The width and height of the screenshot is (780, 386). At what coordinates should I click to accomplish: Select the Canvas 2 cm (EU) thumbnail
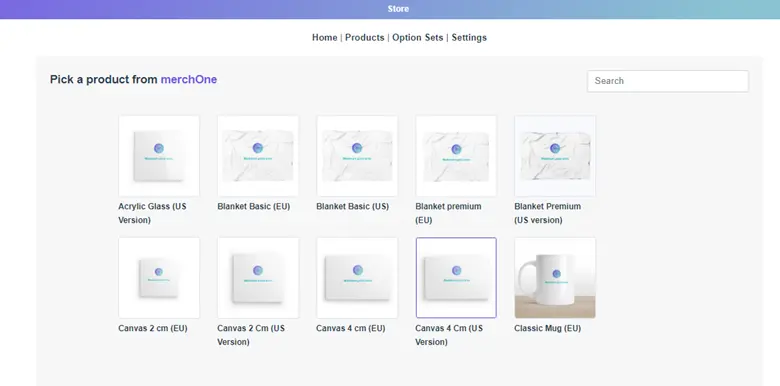pos(159,278)
